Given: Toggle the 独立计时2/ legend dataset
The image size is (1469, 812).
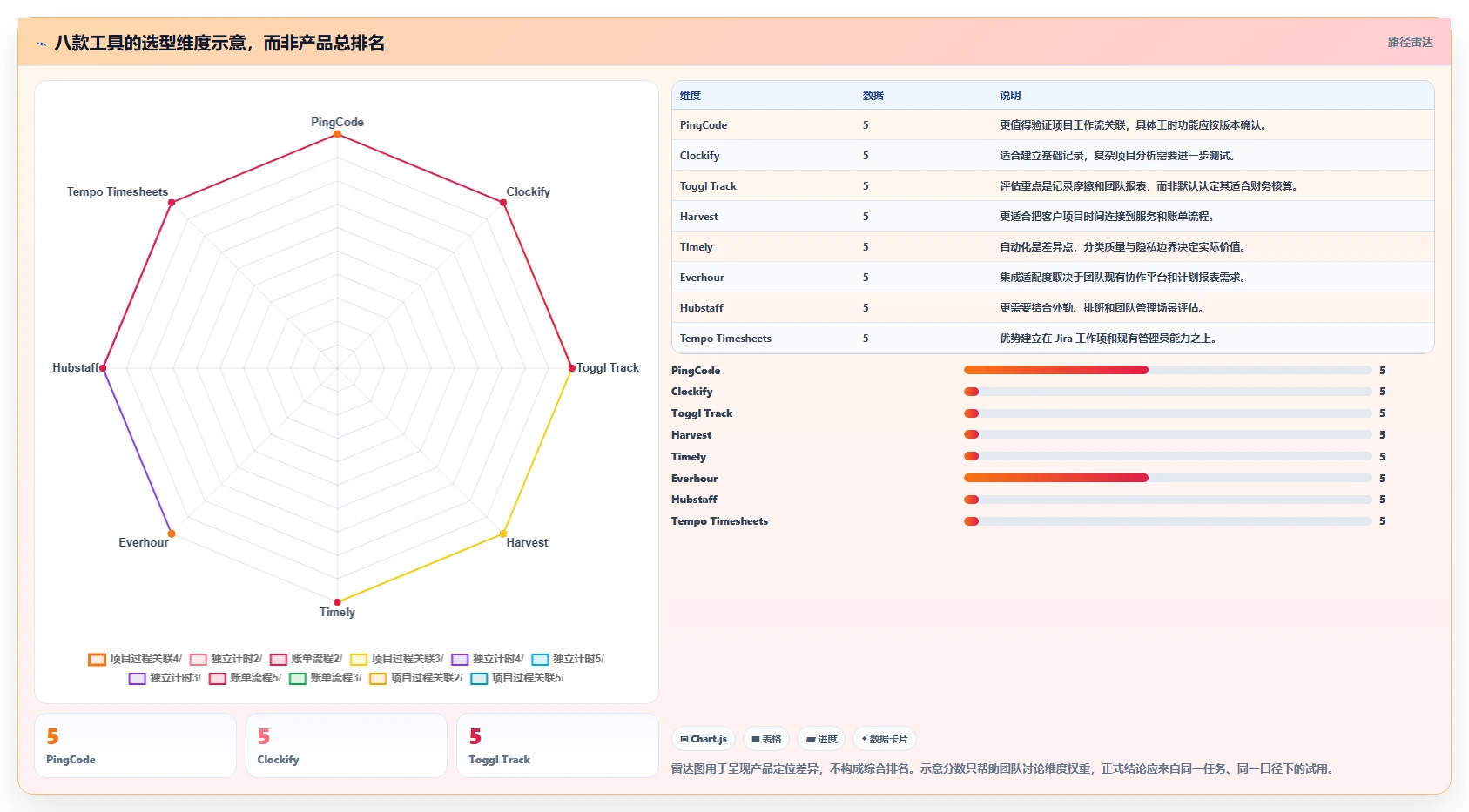Looking at the screenshot, I should pos(226,659).
